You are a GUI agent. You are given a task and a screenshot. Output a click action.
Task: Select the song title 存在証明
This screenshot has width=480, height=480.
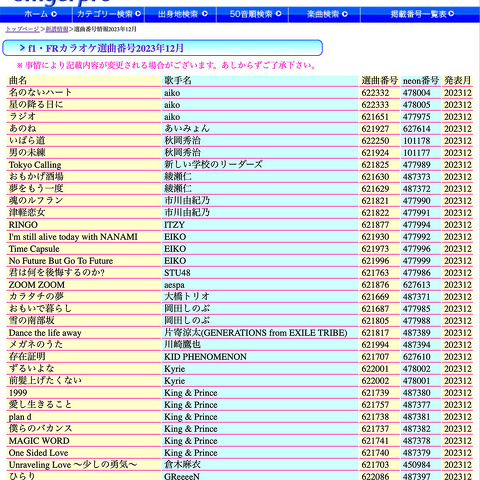pos(27,356)
